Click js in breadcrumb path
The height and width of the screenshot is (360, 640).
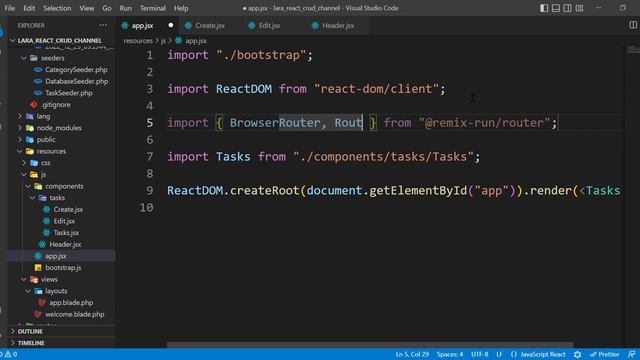pyautogui.click(x=163, y=41)
